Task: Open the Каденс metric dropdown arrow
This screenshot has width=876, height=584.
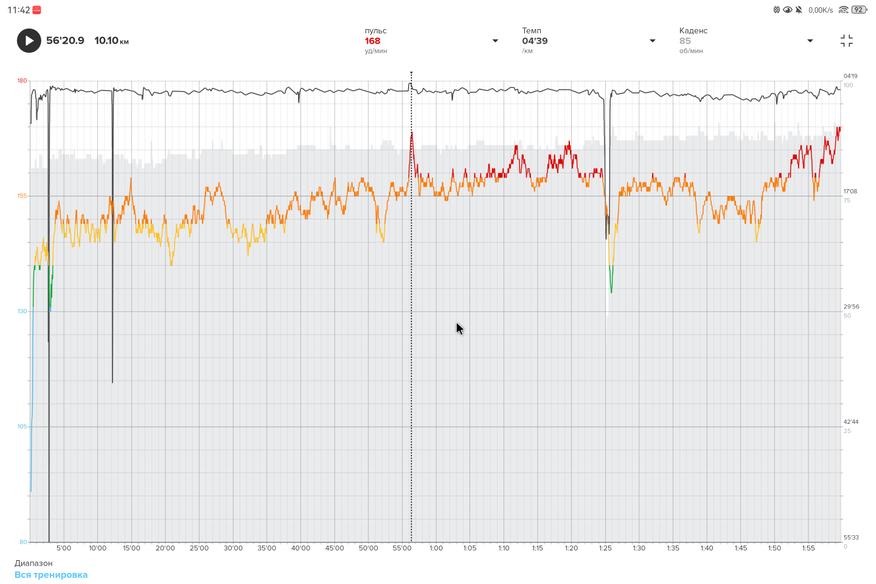Action: click(x=810, y=41)
